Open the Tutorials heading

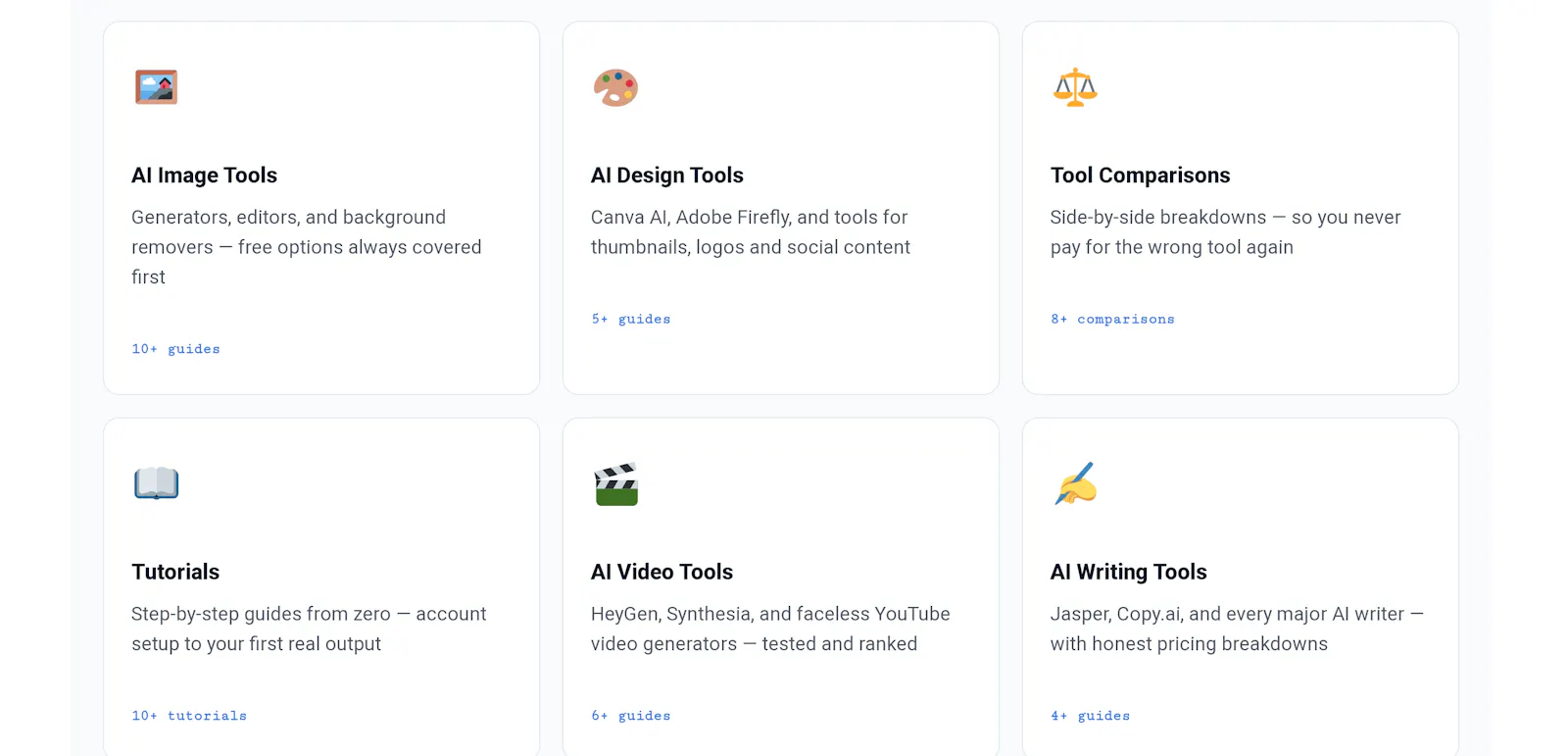click(175, 572)
